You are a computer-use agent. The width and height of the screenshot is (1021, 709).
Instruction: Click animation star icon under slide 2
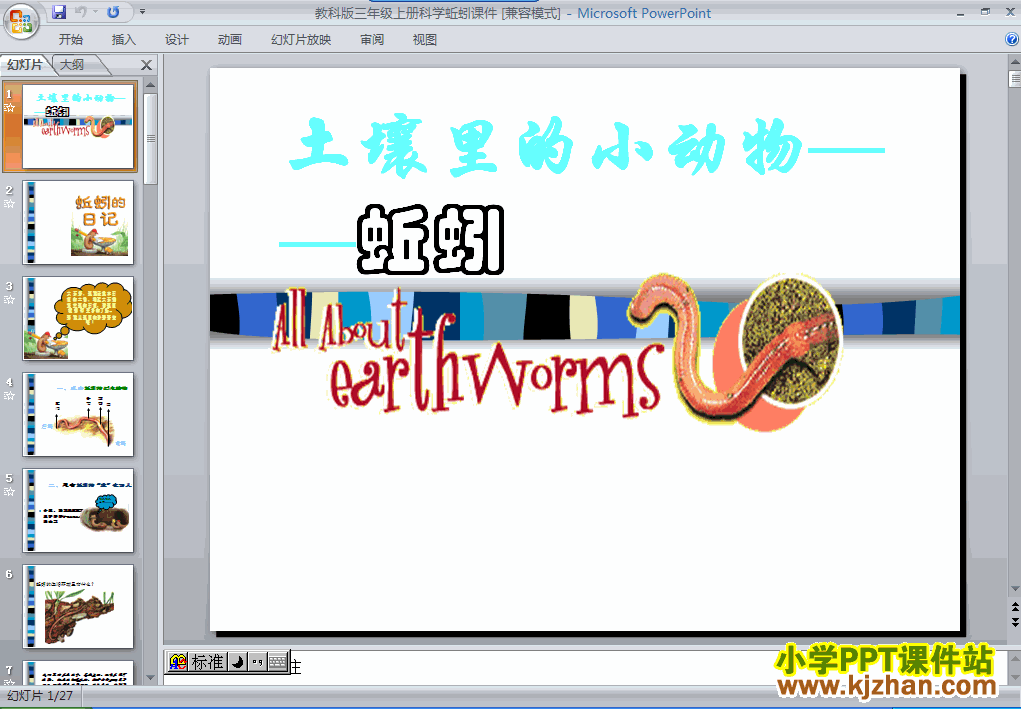click(9, 204)
